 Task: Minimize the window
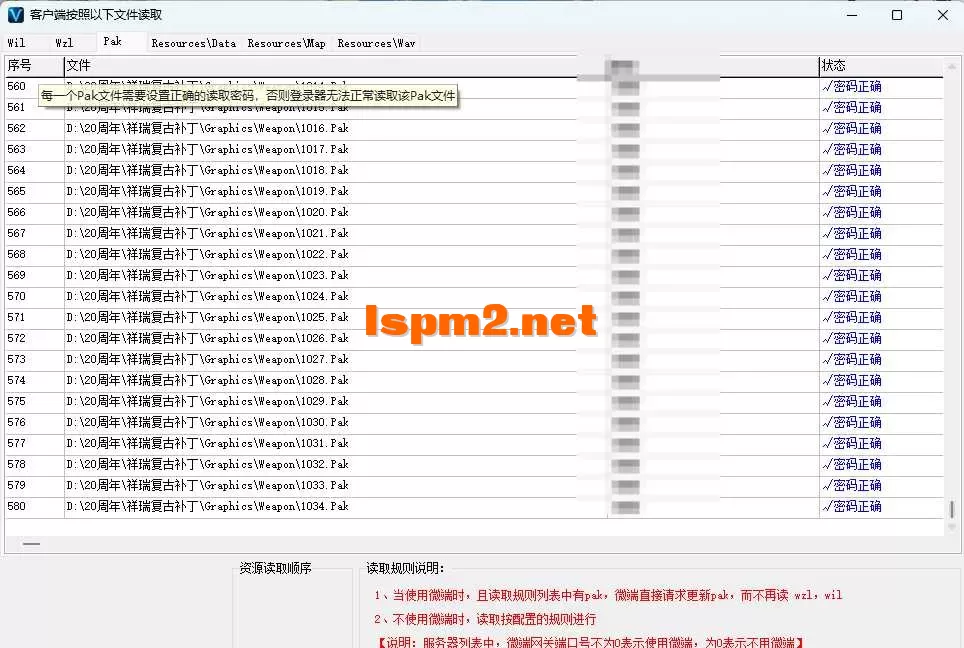851,15
